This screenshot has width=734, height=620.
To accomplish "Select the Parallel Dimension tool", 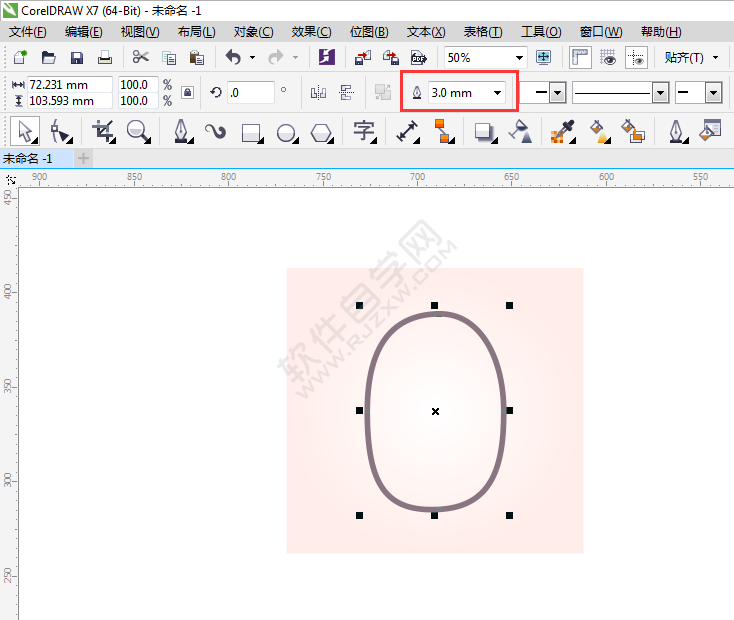I will coord(407,132).
